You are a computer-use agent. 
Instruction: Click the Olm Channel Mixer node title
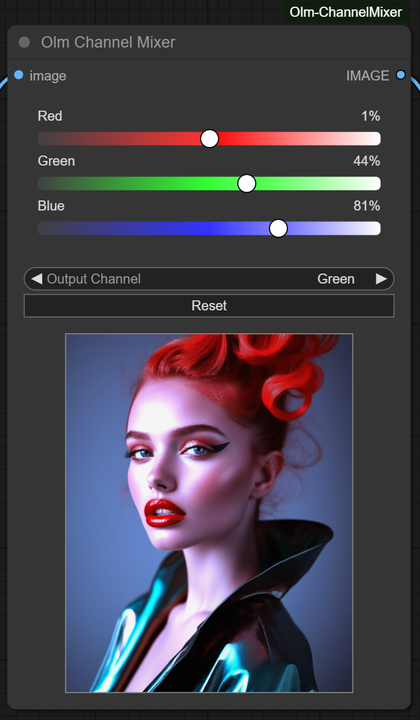click(108, 42)
